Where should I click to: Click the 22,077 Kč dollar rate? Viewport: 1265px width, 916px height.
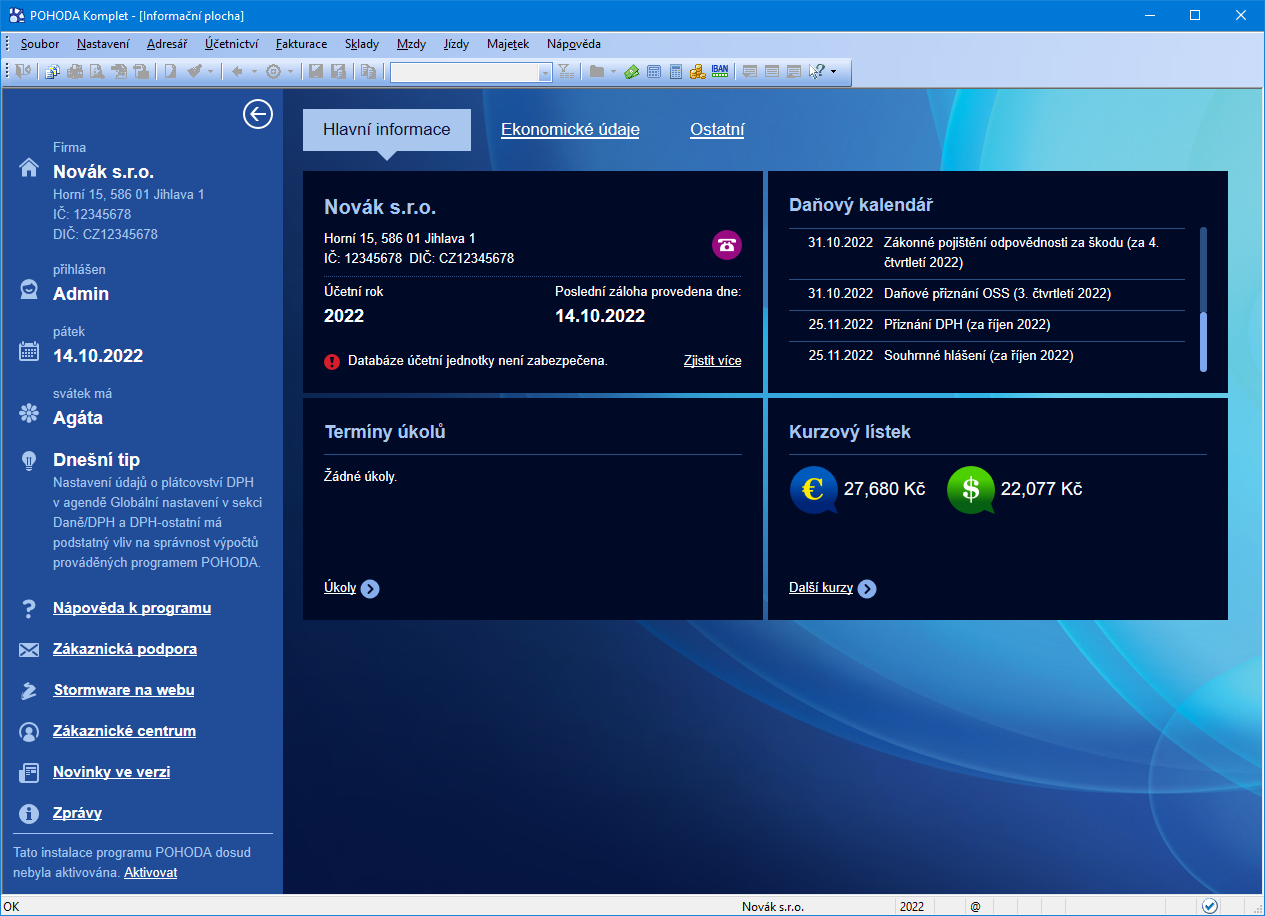[1042, 489]
